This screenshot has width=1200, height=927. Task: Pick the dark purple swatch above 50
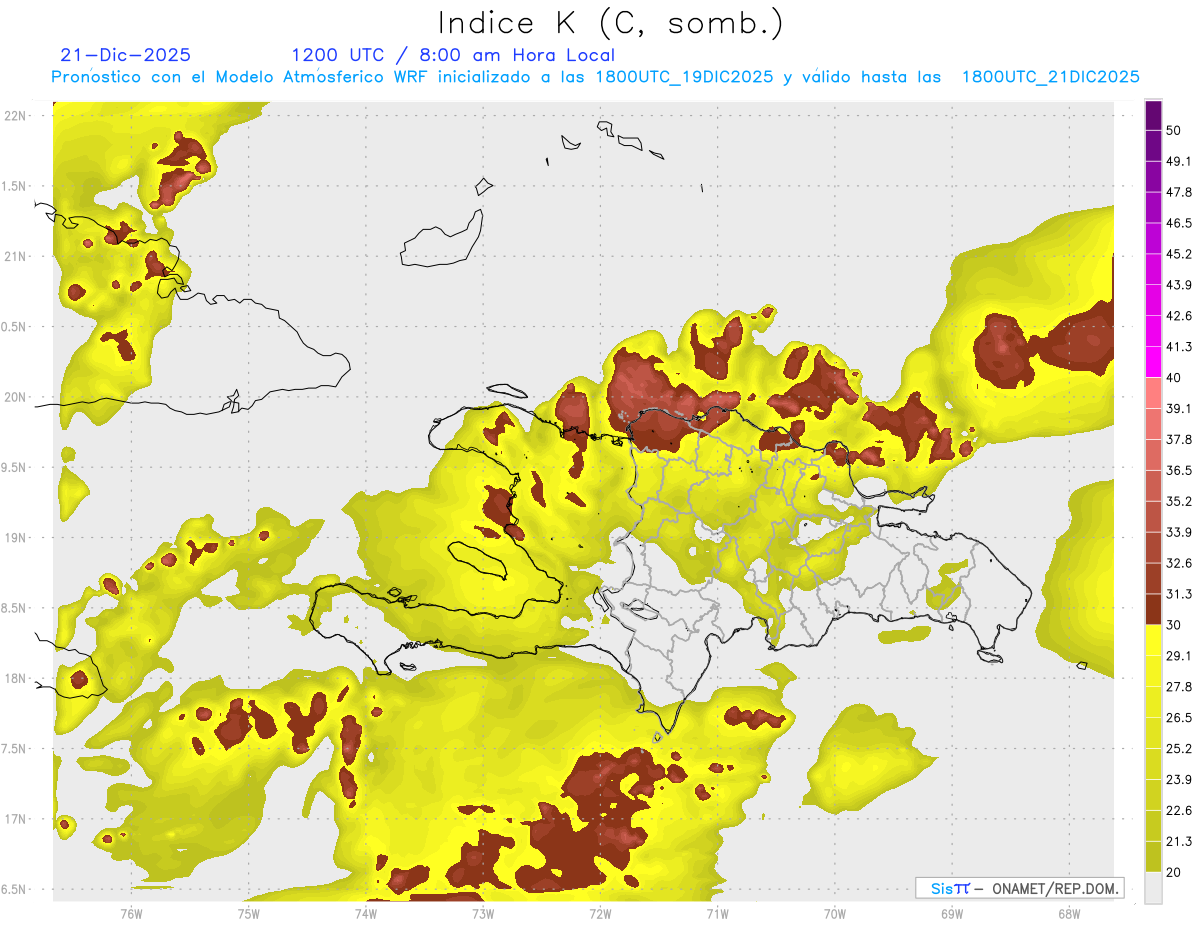click(1153, 115)
